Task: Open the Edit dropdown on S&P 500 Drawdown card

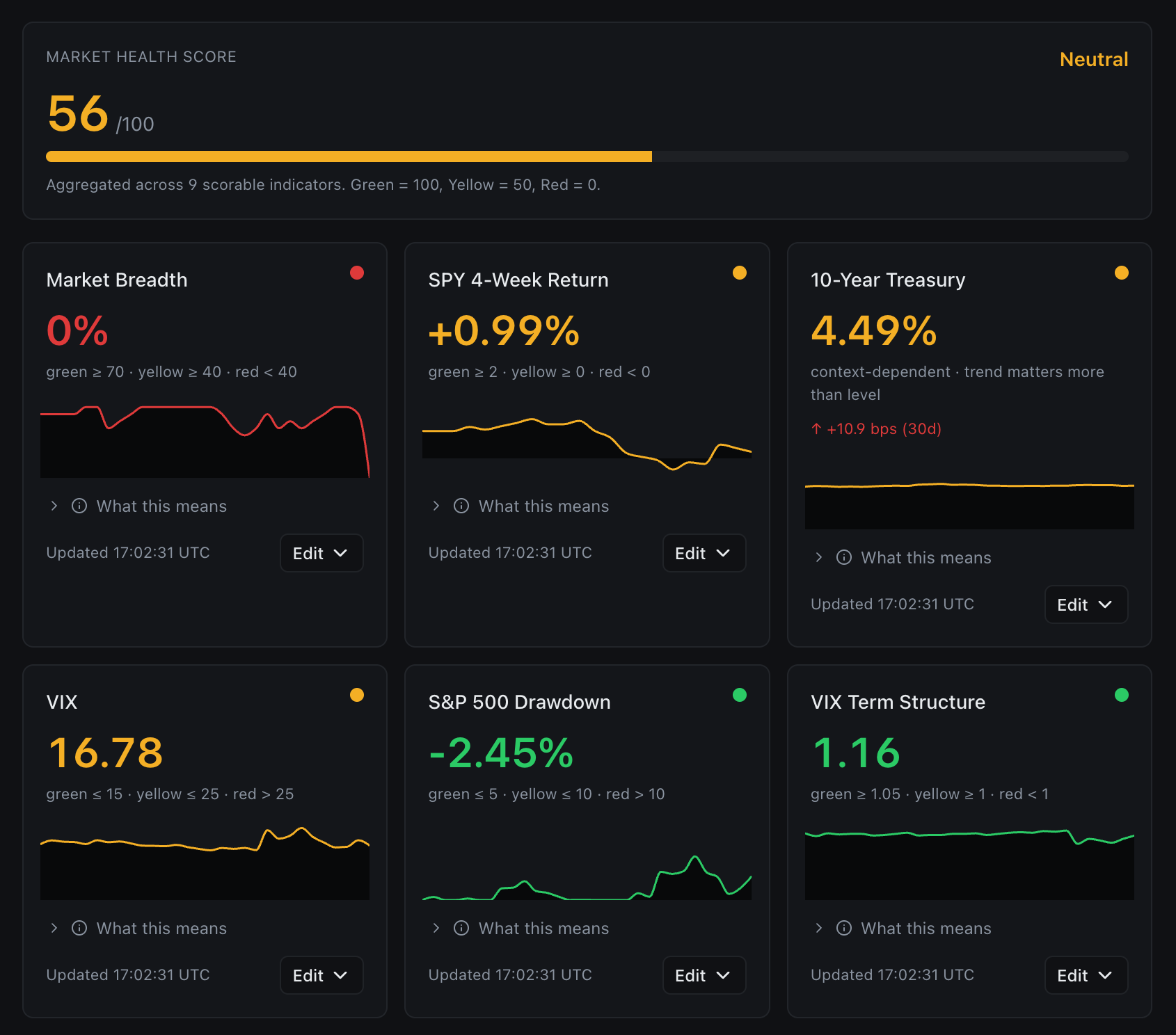Action: click(x=704, y=975)
